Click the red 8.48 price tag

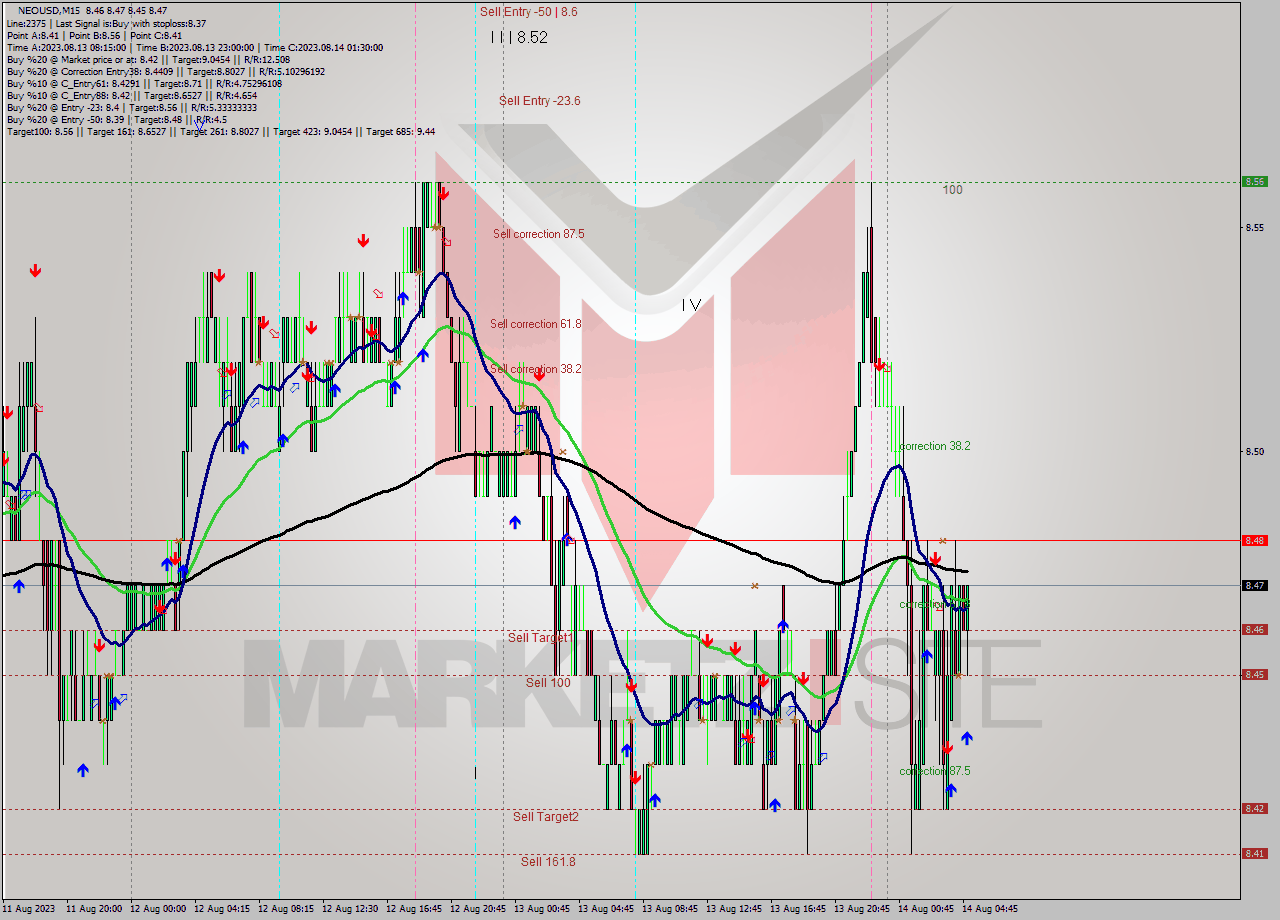click(x=1255, y=540)
